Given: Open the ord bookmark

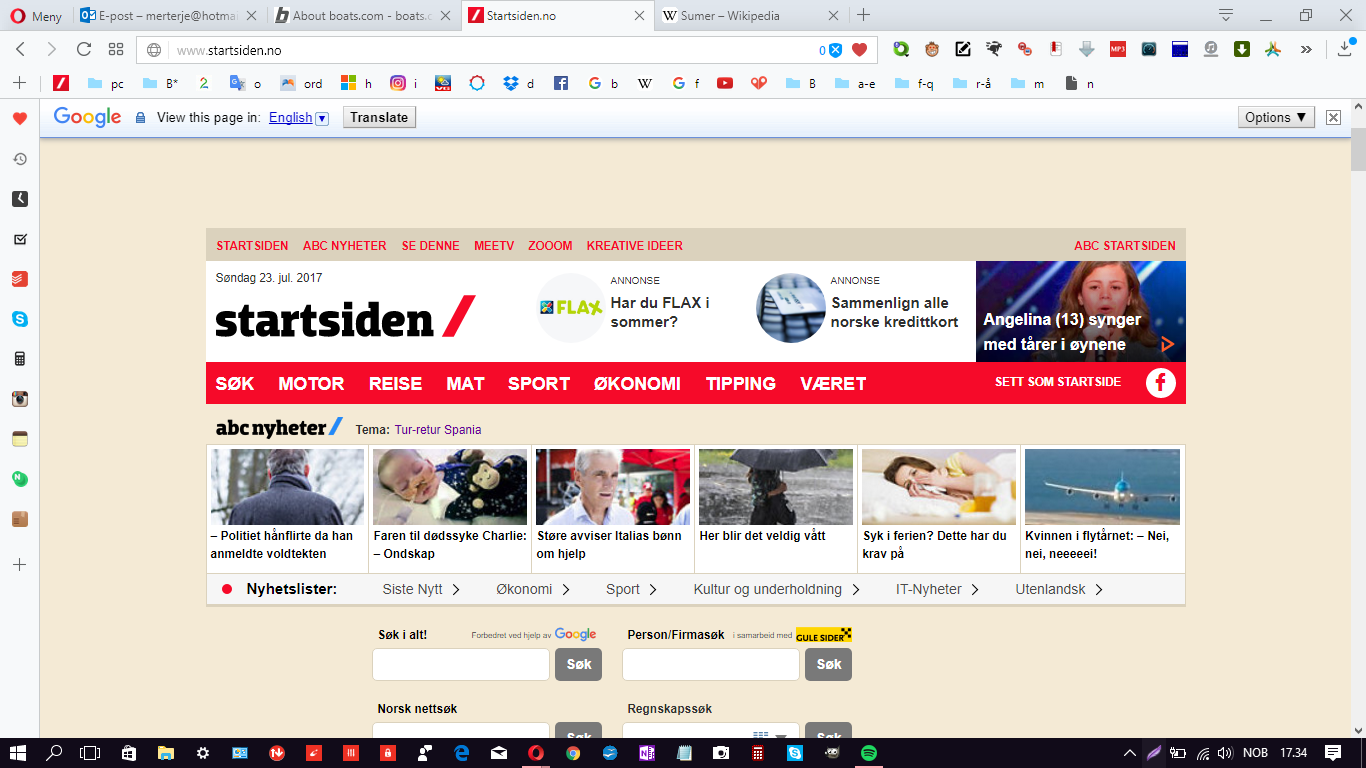Looking at the screenshot, I should click(302, 84).
